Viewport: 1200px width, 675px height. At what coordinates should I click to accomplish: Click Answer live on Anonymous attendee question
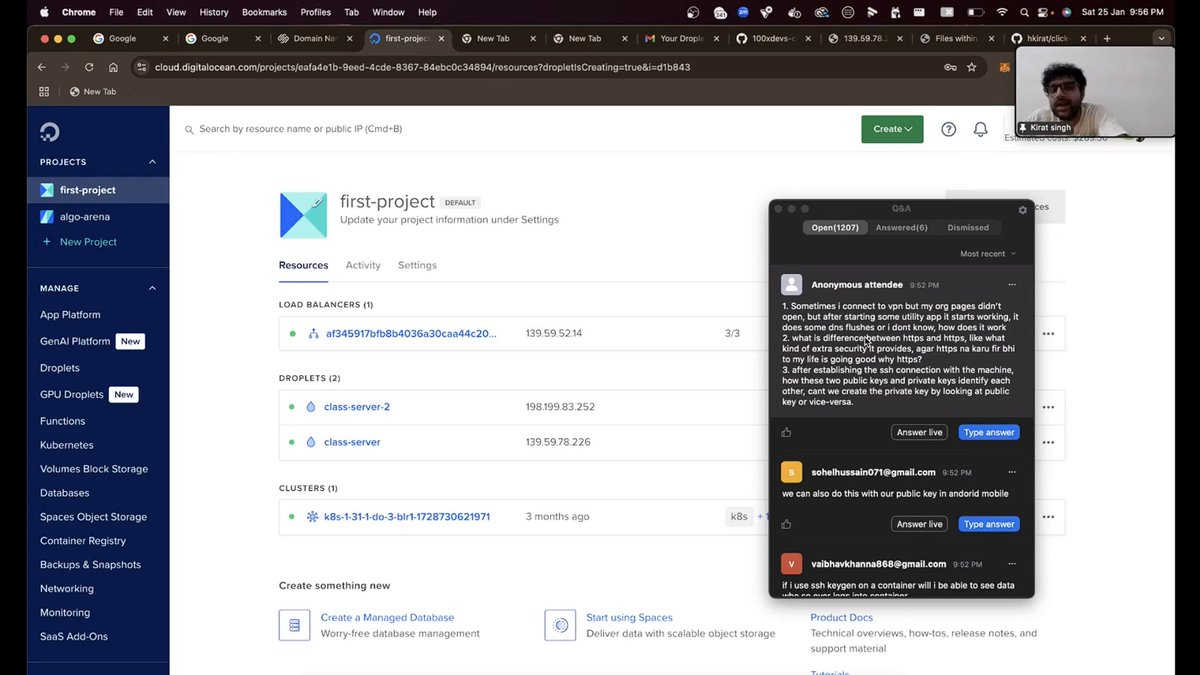[919, 432]
